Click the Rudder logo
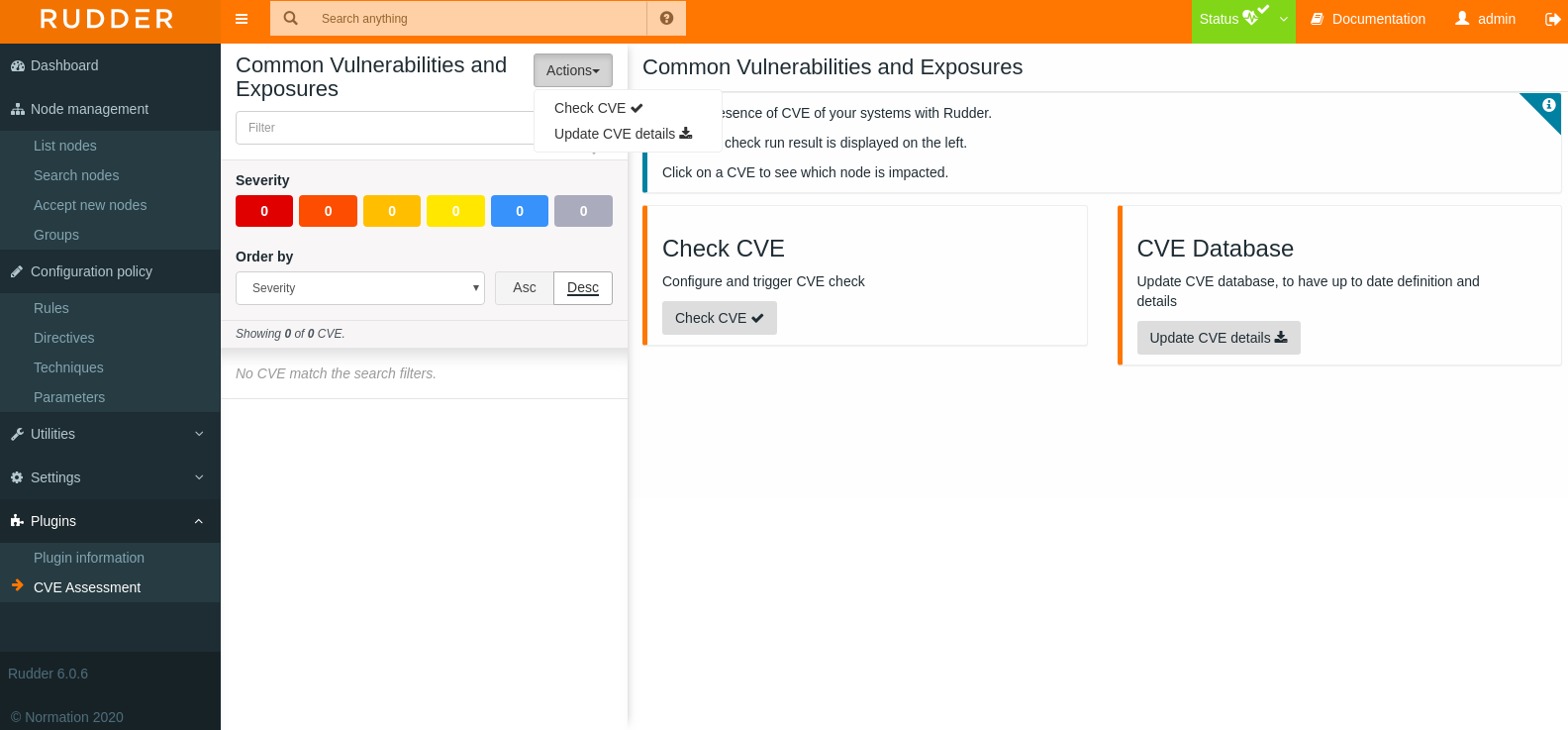 point(107,19)
